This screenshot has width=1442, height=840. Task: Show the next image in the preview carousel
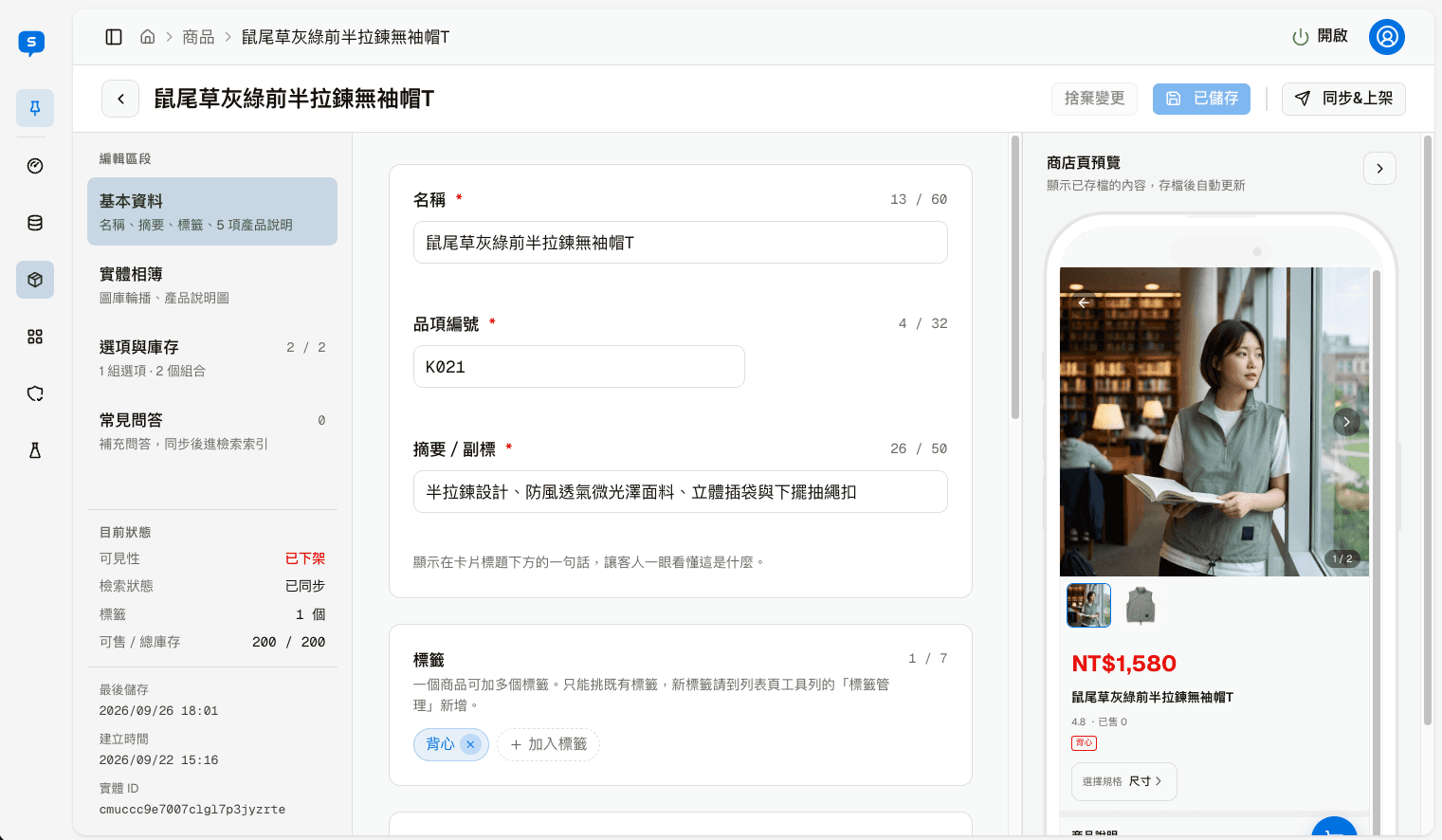(1346, 422)
